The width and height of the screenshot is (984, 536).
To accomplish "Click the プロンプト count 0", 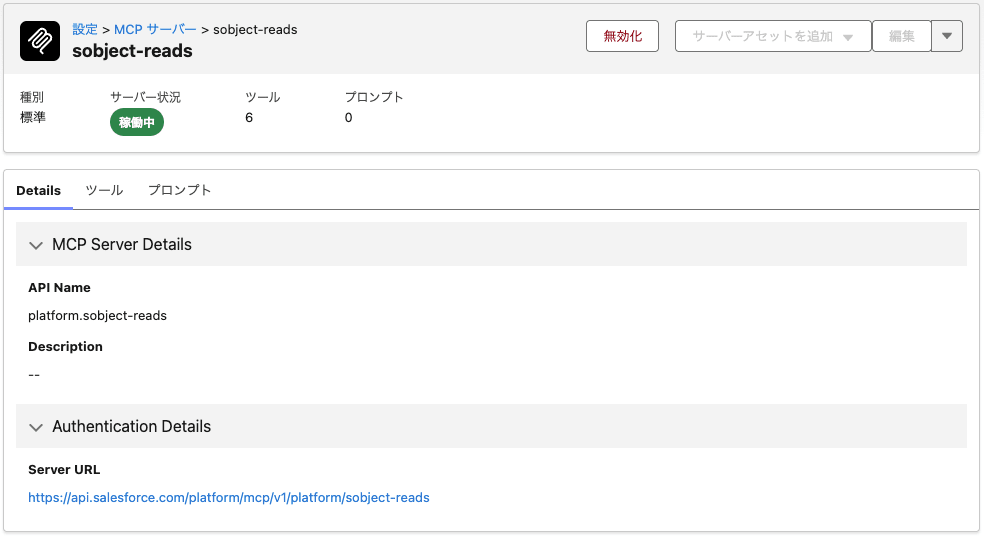I will point(349,117).
